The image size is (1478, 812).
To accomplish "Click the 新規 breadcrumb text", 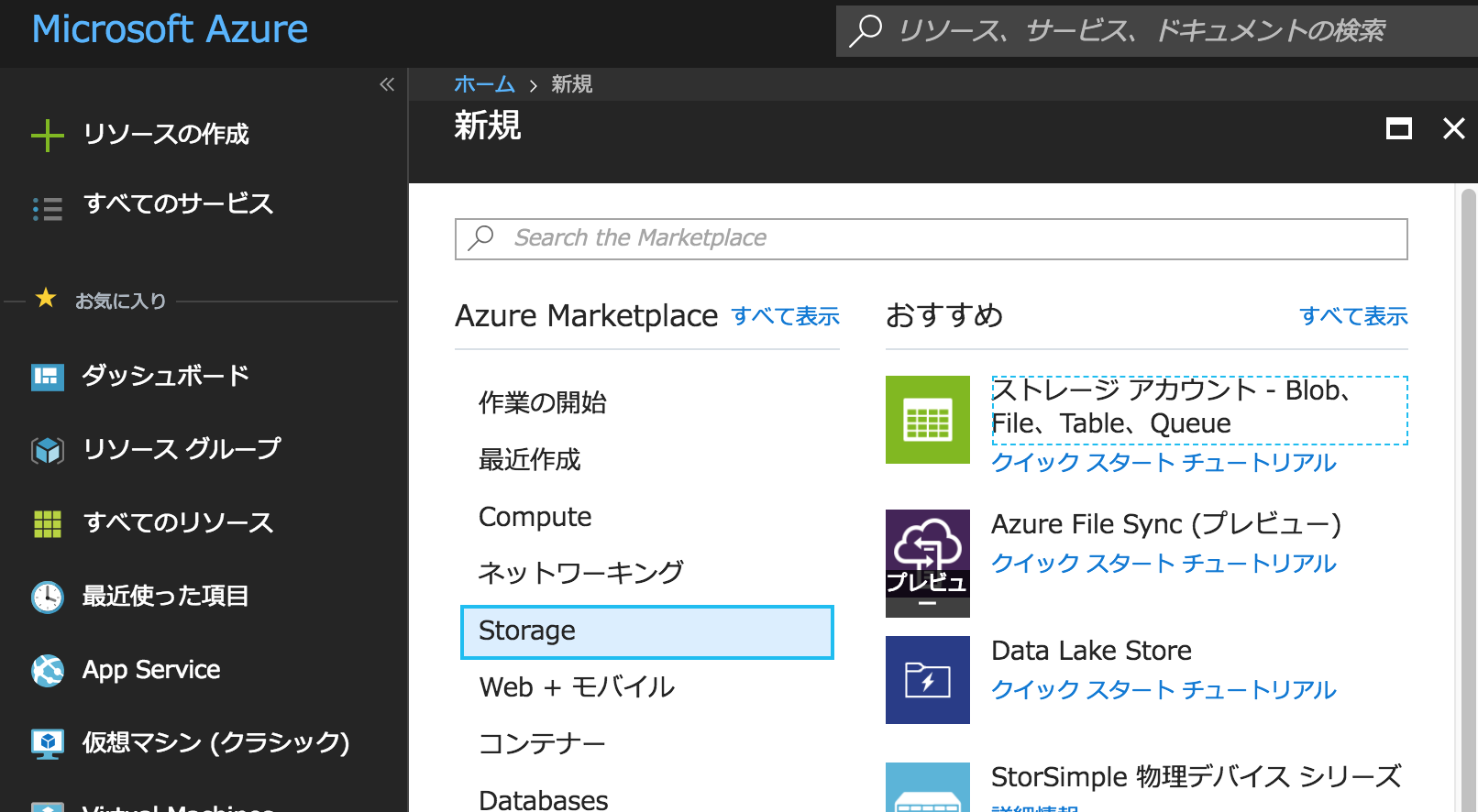I will click(x=572, y=84).
